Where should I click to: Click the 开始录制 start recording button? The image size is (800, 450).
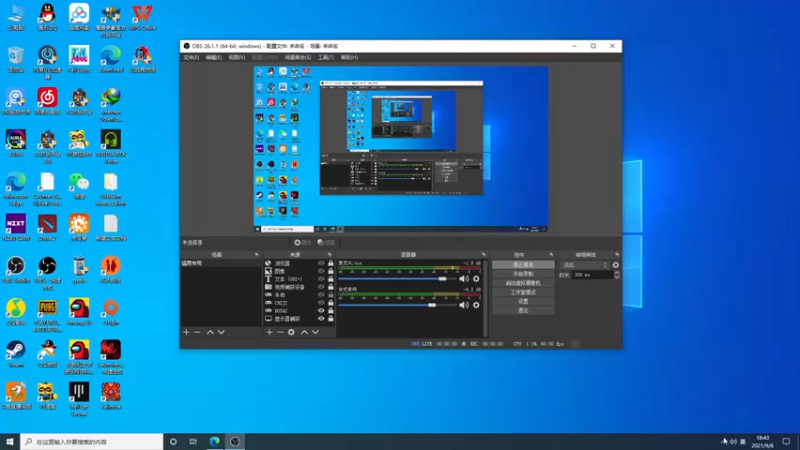523,274
